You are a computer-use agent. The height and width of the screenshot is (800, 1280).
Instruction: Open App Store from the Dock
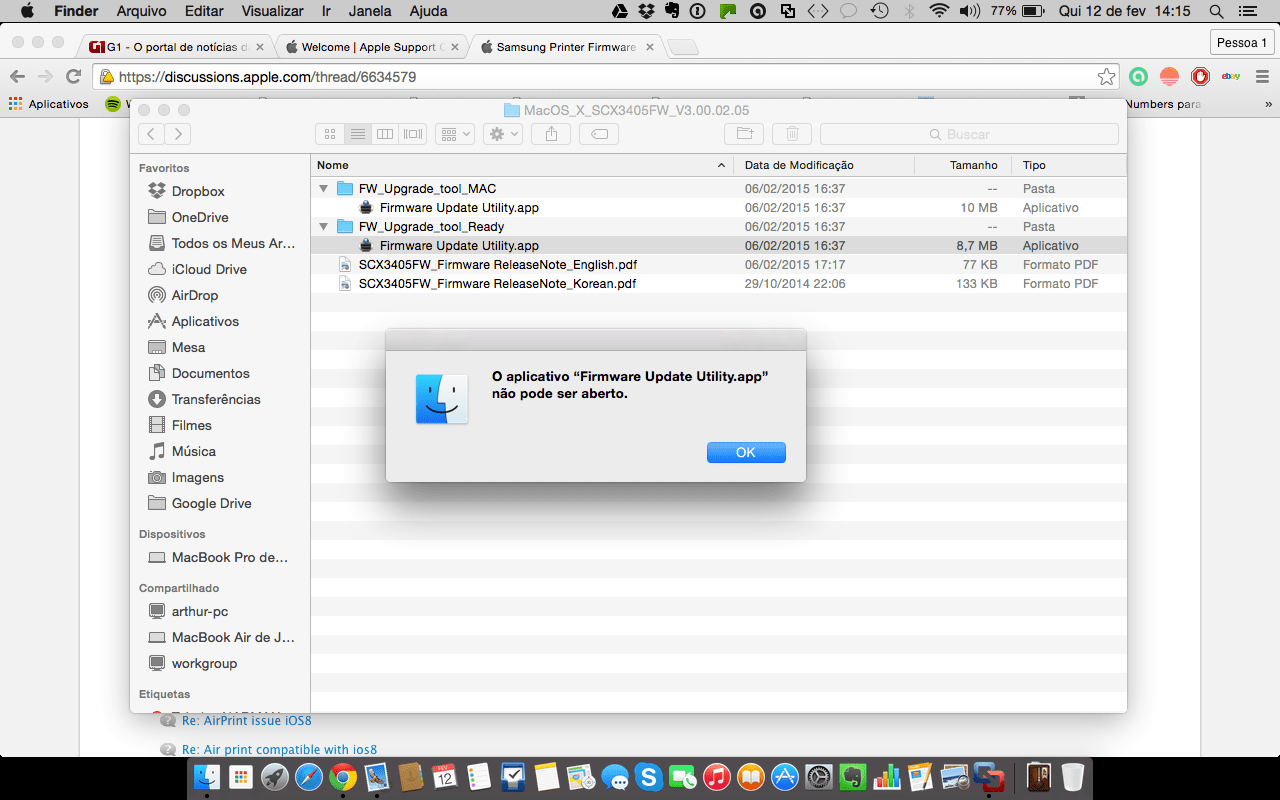click(785, 777)
